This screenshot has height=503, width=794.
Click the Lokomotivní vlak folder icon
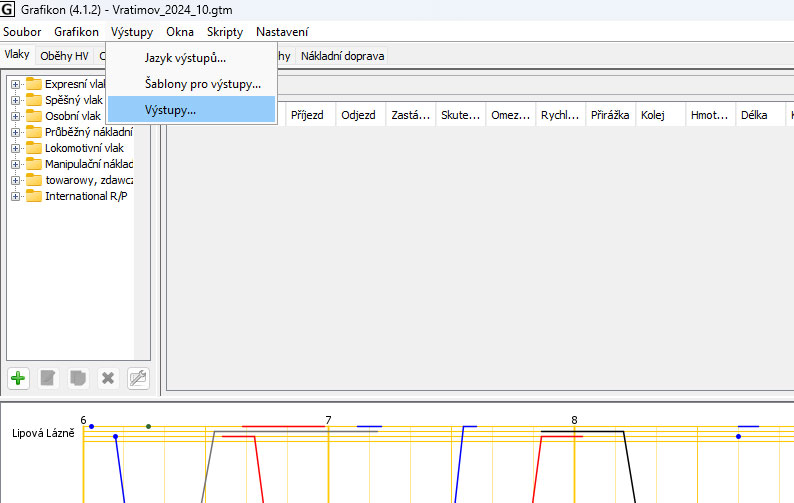[34, 148]
